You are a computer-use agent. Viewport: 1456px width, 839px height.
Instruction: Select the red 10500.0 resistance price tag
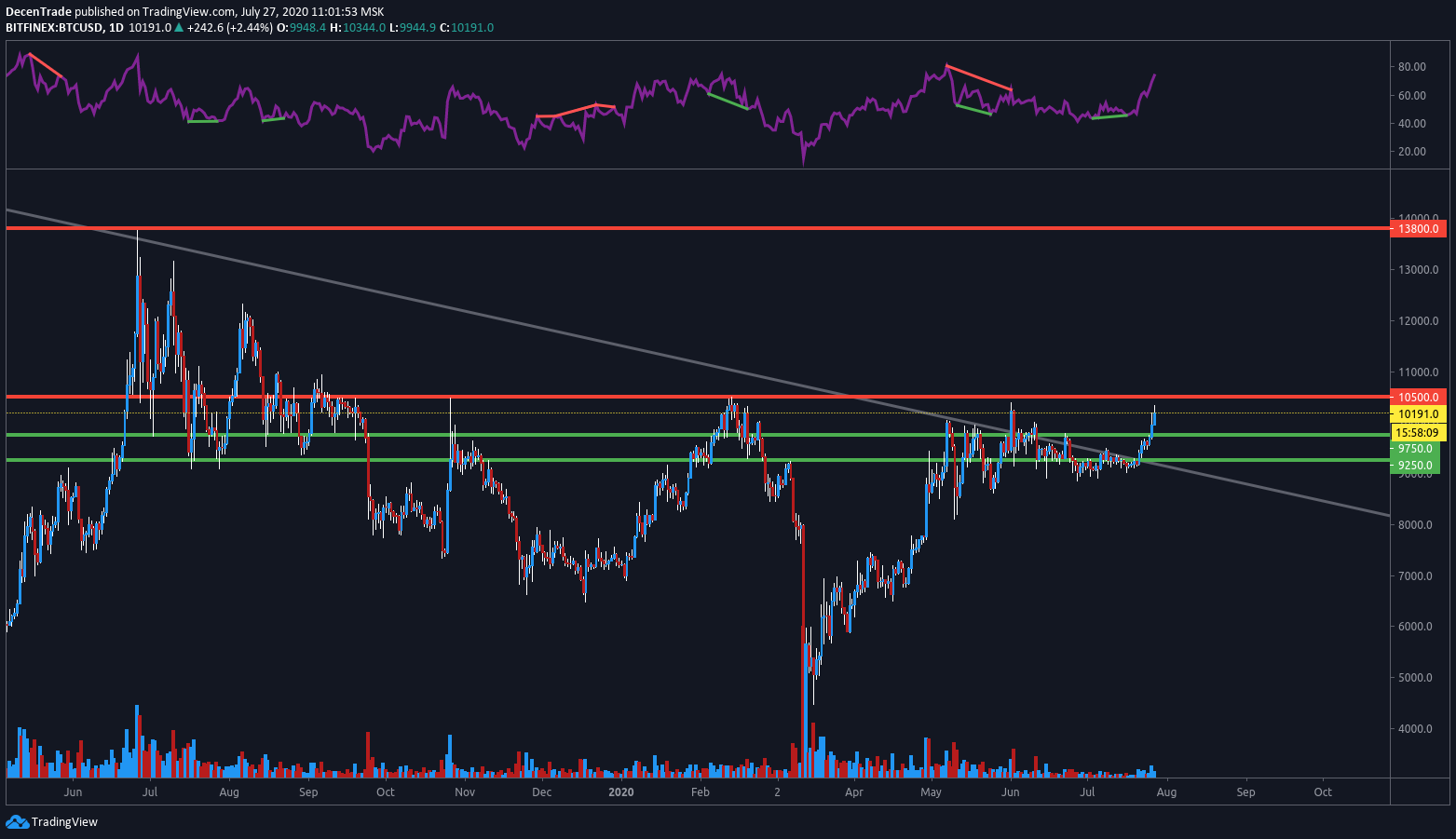[x=1417, y=395]
